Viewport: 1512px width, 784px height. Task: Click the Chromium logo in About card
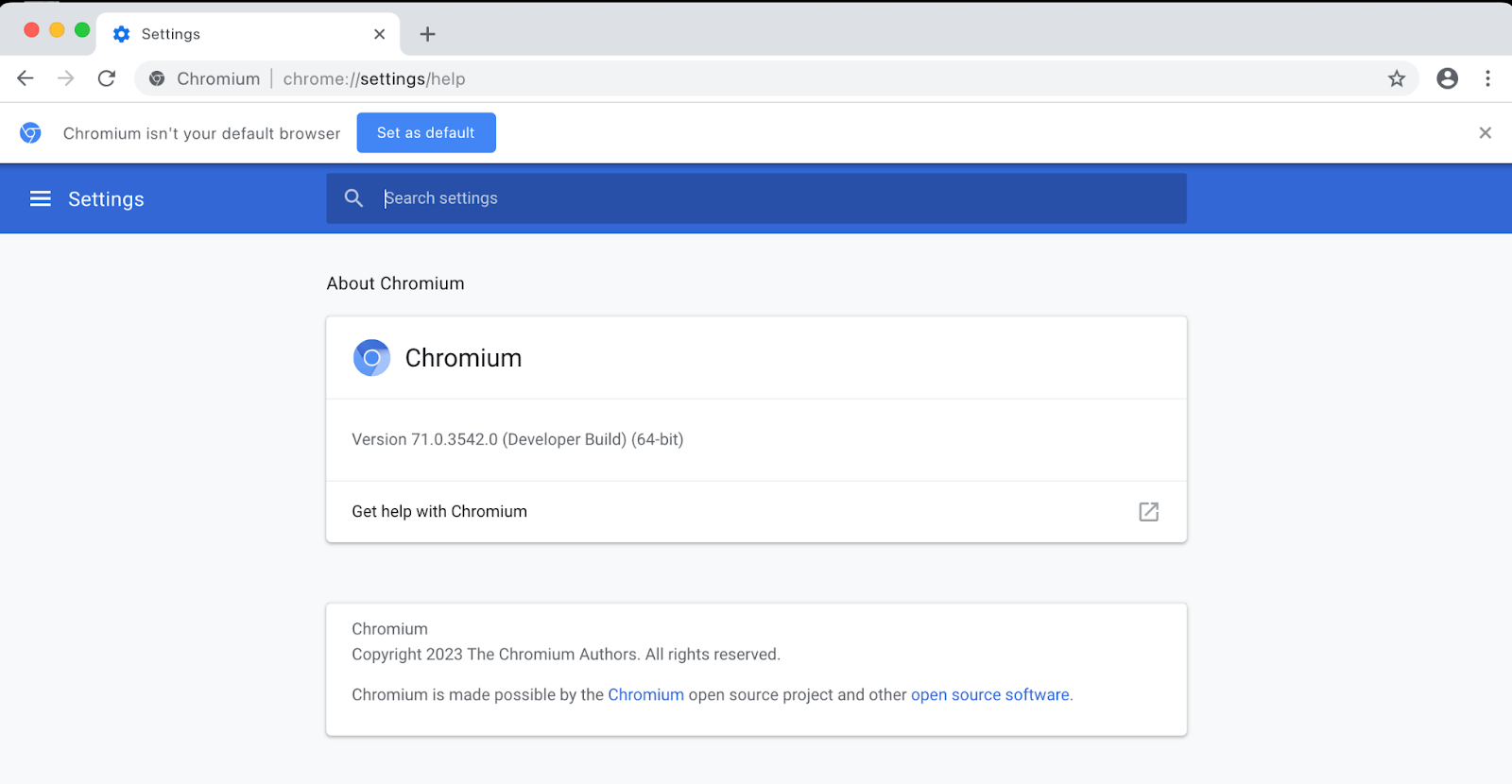[x=371, y=358]
